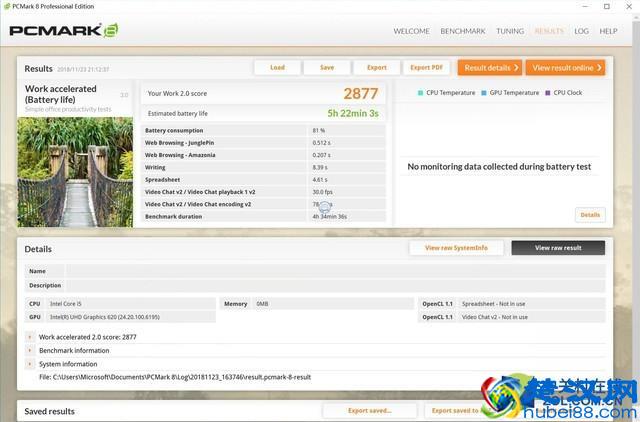Open the Log tab
The width and height of the screenshot is (640, 422).
(581, 31)
